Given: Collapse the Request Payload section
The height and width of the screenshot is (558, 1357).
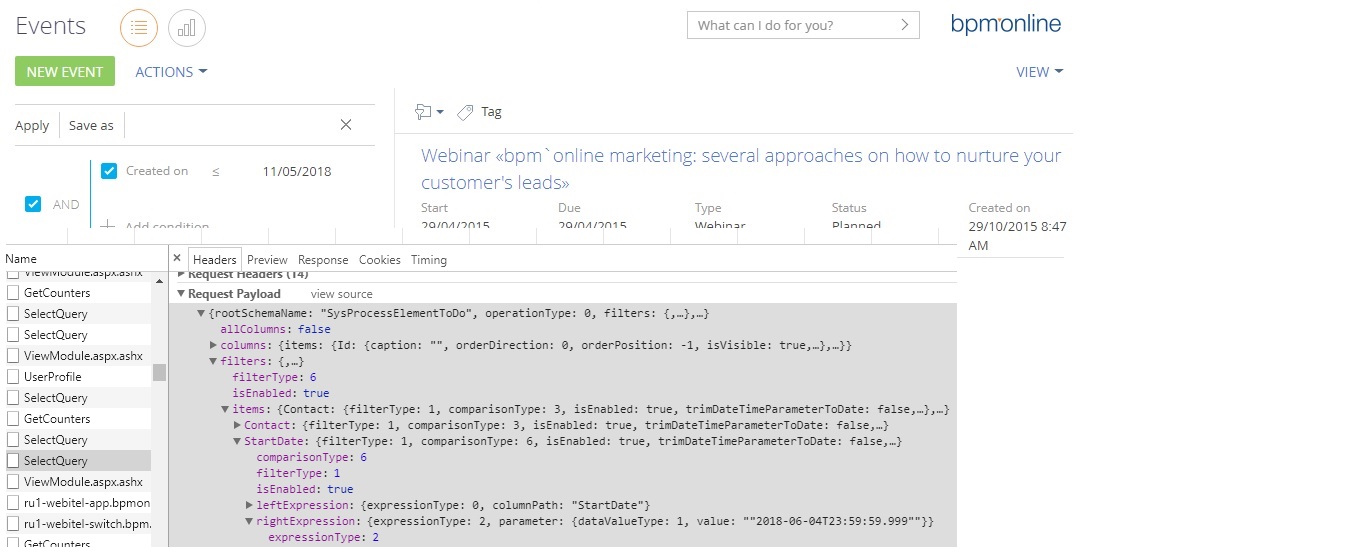Looking at the screenshot, I should (x=181, y=294).
